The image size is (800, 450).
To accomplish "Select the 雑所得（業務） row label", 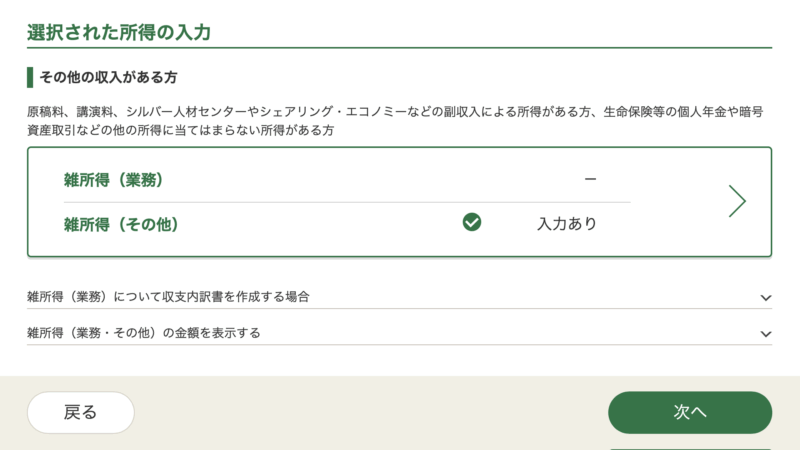I will pos(113,180).
